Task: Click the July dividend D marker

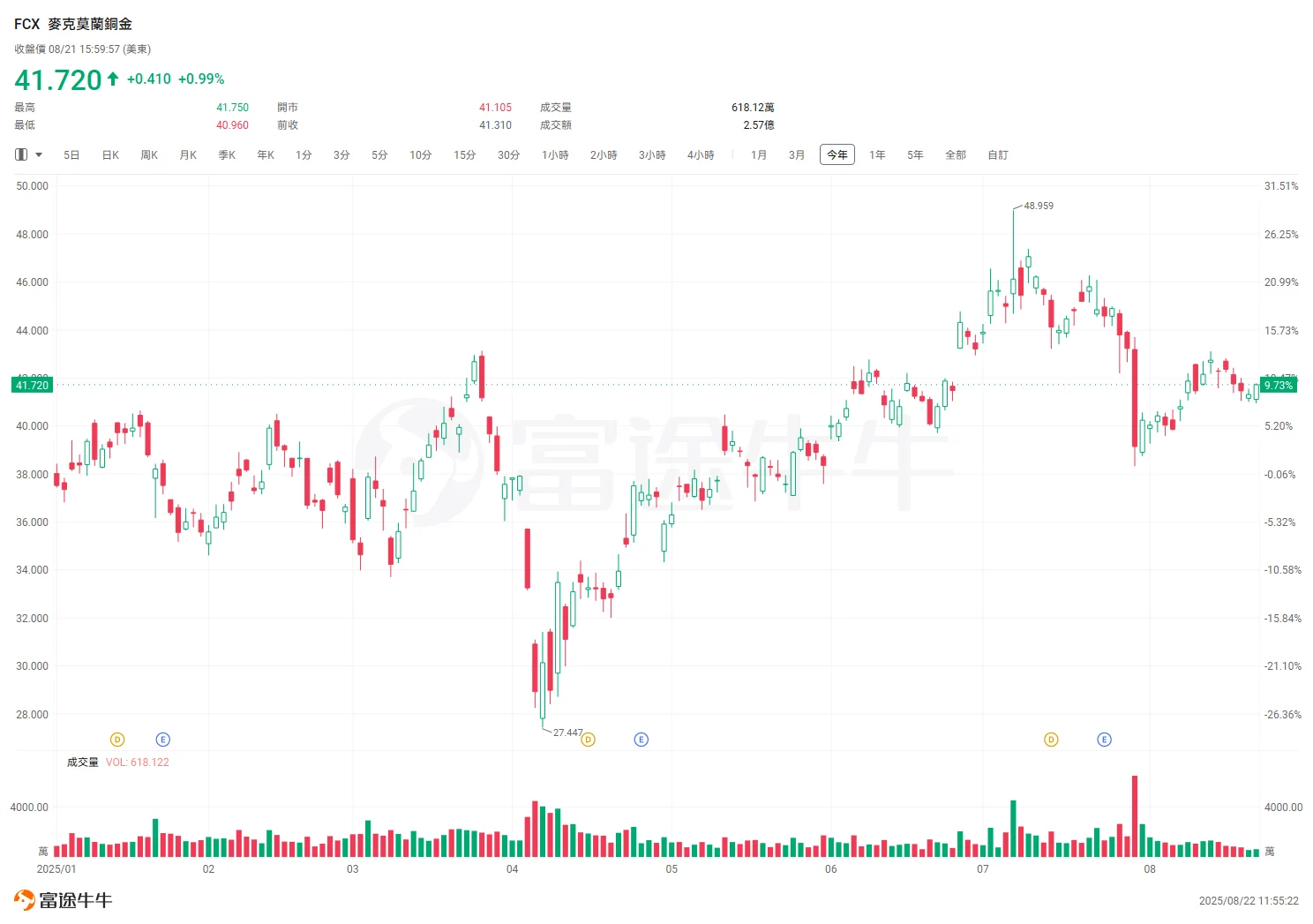Action: coord(1051,740)
